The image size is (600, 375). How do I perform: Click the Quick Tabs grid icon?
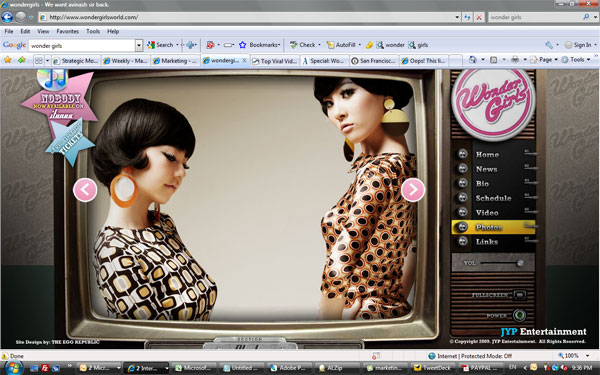click(39, 60)
